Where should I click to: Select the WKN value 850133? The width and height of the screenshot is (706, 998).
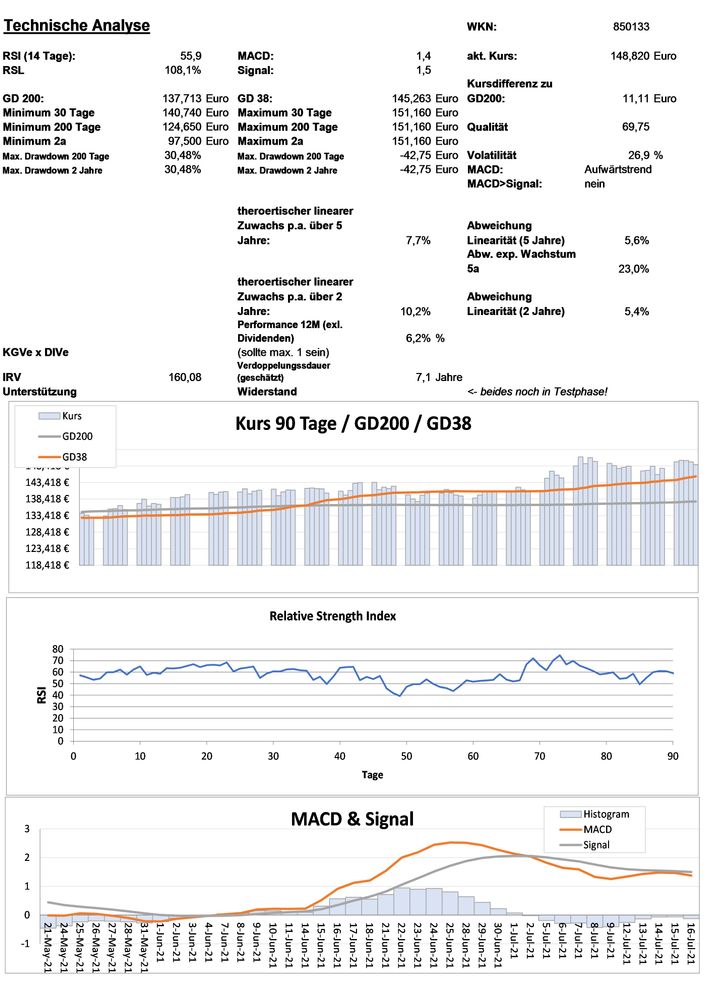click(630, 27)
